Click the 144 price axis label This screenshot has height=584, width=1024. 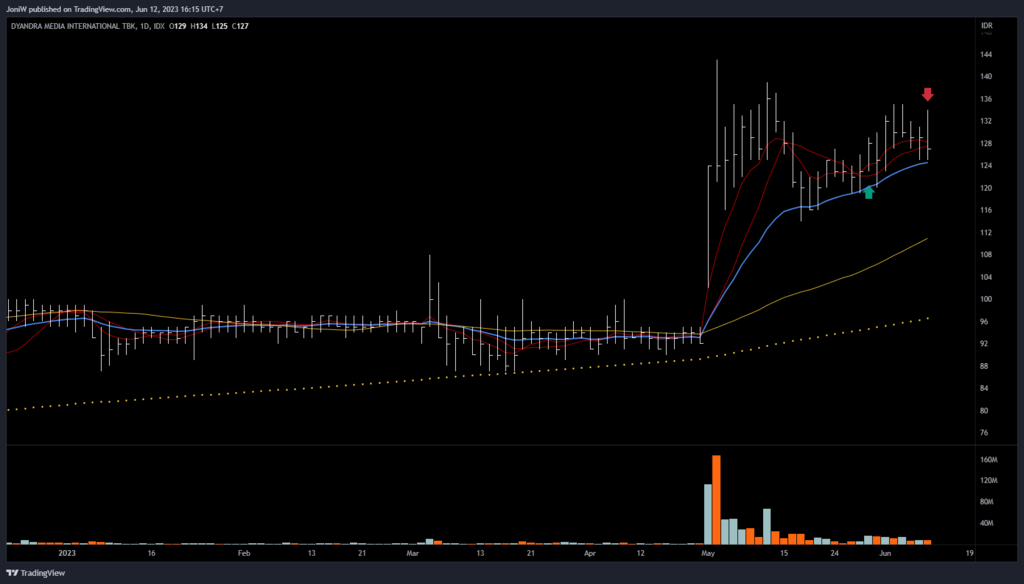987,54
